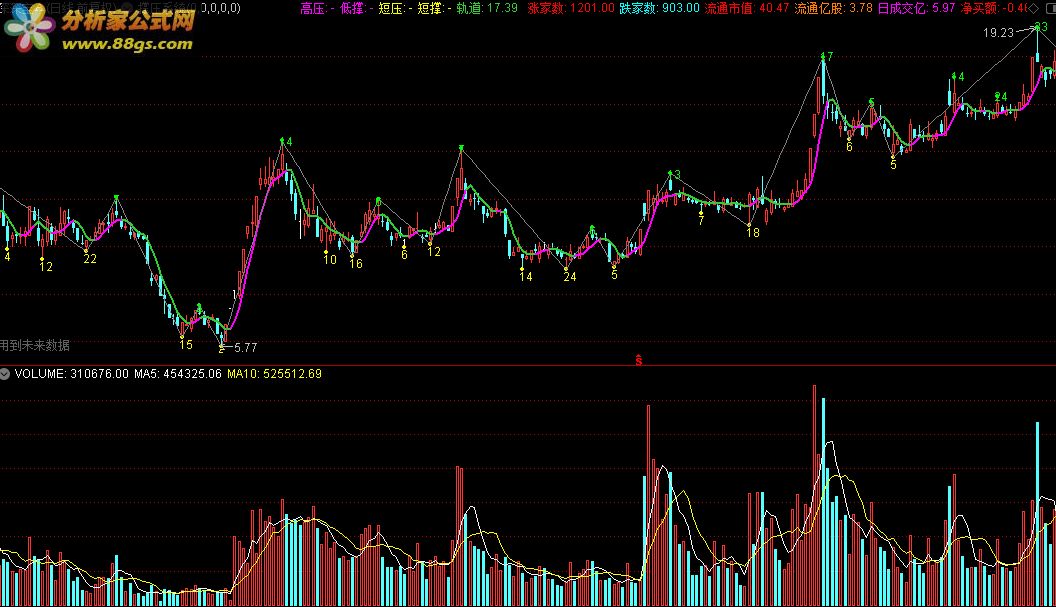The image size is (1056, 607).
Task: Select the 5.77 low price label
Action: coord(246,348)
